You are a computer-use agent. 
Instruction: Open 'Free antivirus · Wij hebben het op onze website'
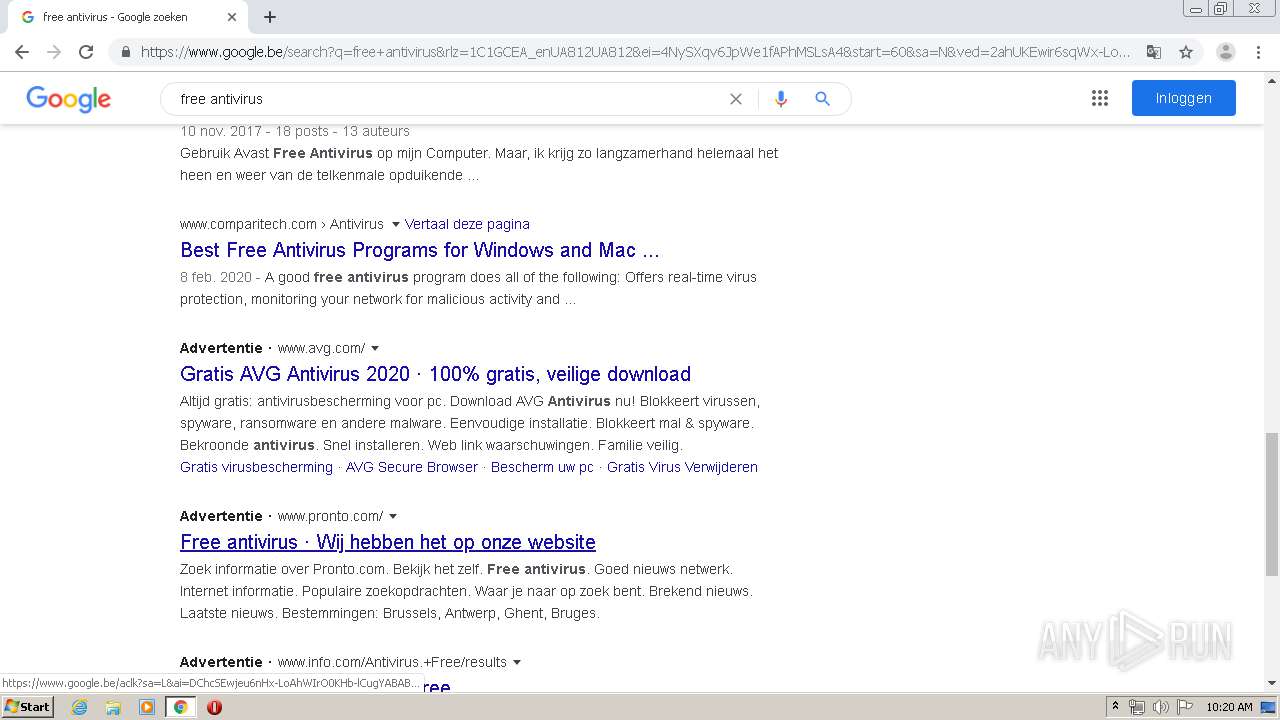coord(388,542)
